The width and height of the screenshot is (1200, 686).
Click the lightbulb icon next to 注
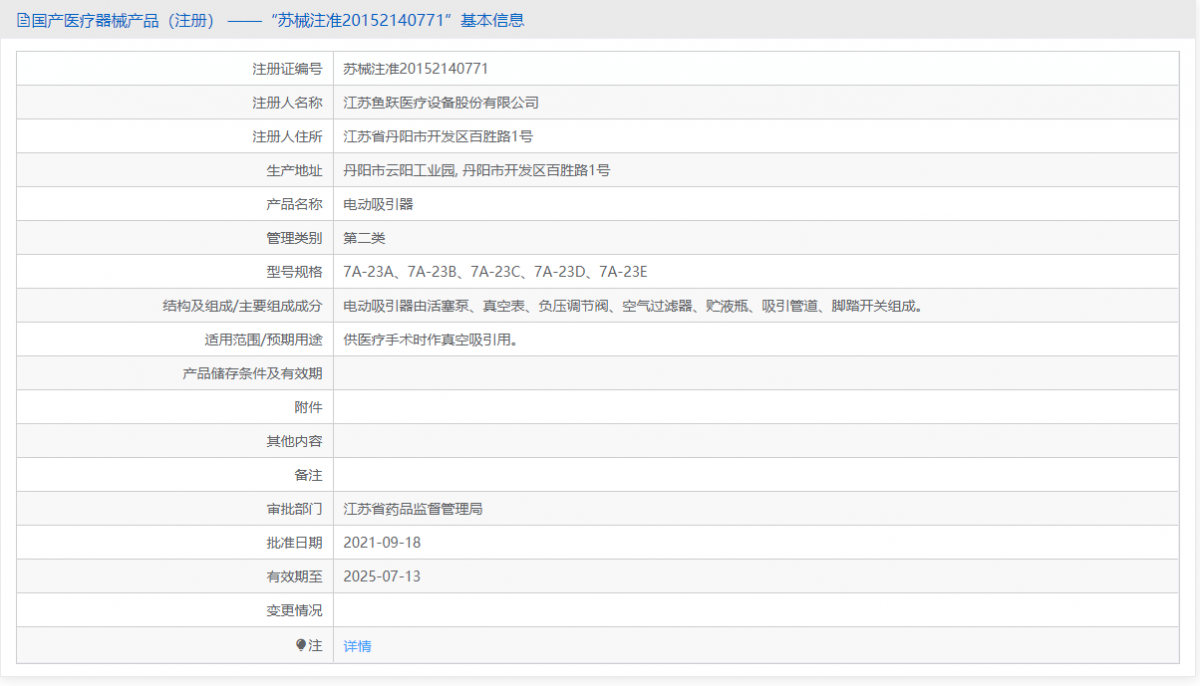(x=301, y=645)
